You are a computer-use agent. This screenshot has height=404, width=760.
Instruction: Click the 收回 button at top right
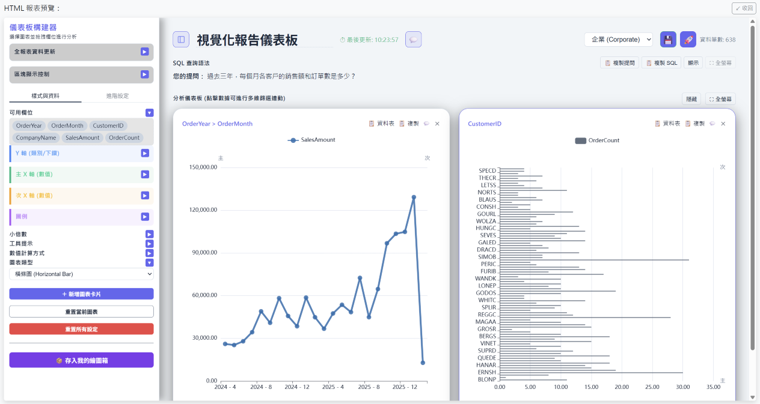pos(744,8)
